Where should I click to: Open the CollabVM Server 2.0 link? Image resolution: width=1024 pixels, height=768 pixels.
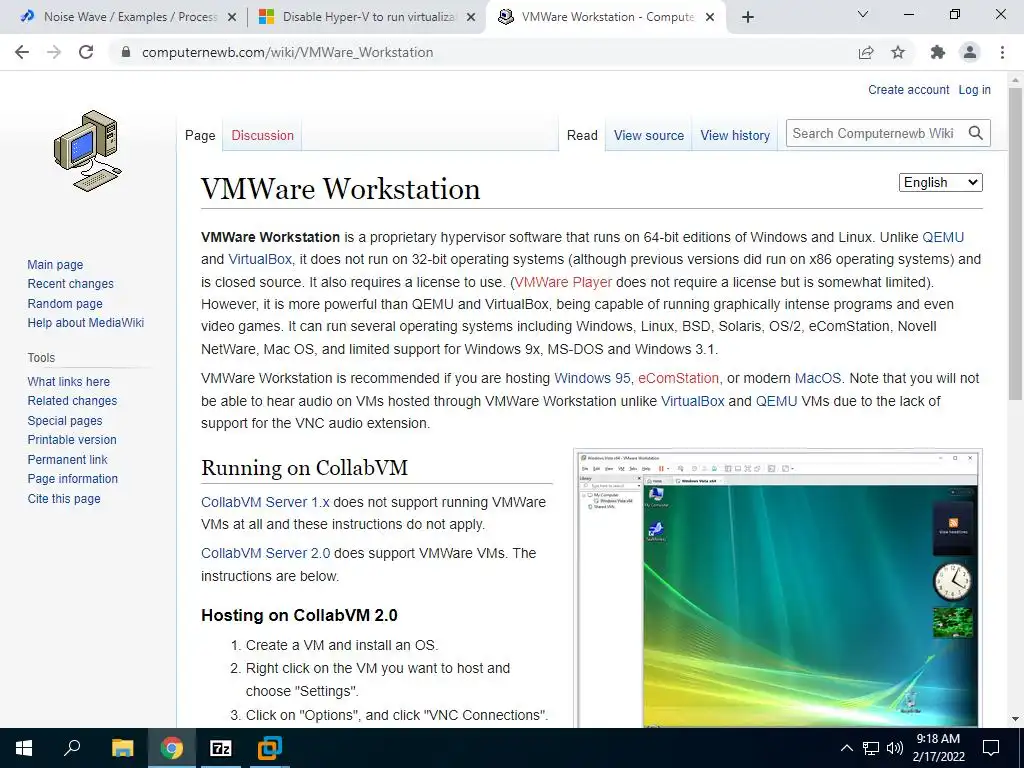point(266,553)
